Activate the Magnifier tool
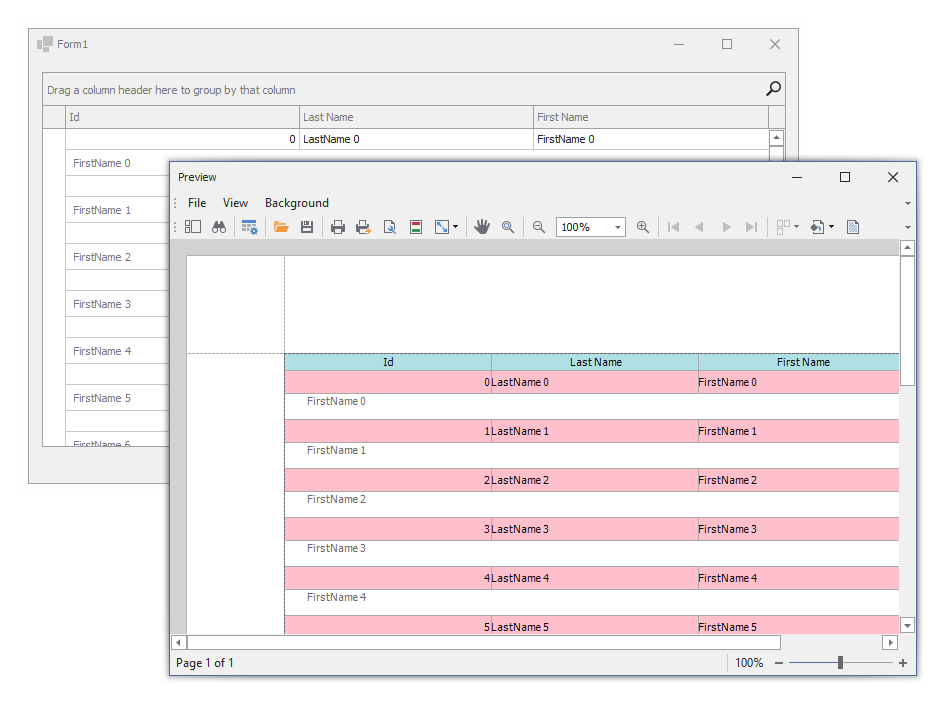This screenshot has width=946, height=704. click(x=508, y=227)
